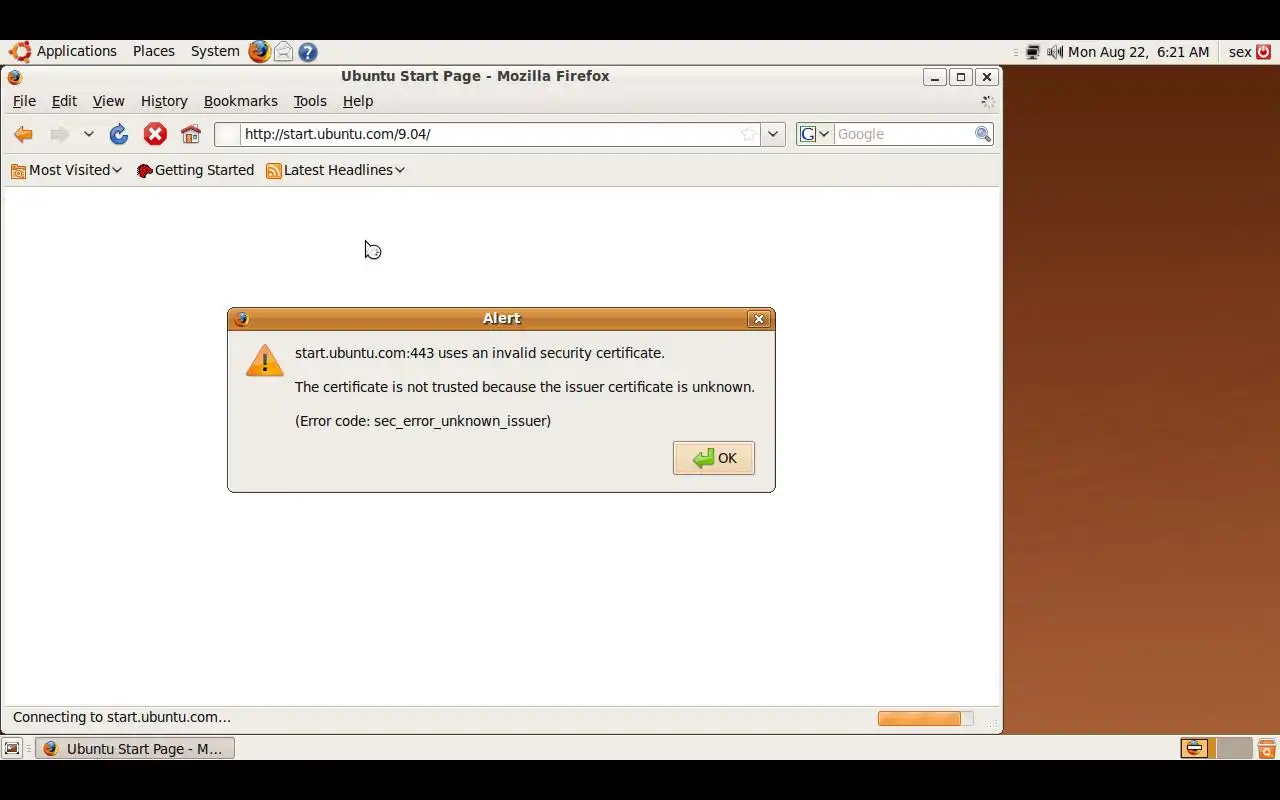Open the Getting Started bookmark
Screen dimensions: 1280x800
[x=196, y=170]
